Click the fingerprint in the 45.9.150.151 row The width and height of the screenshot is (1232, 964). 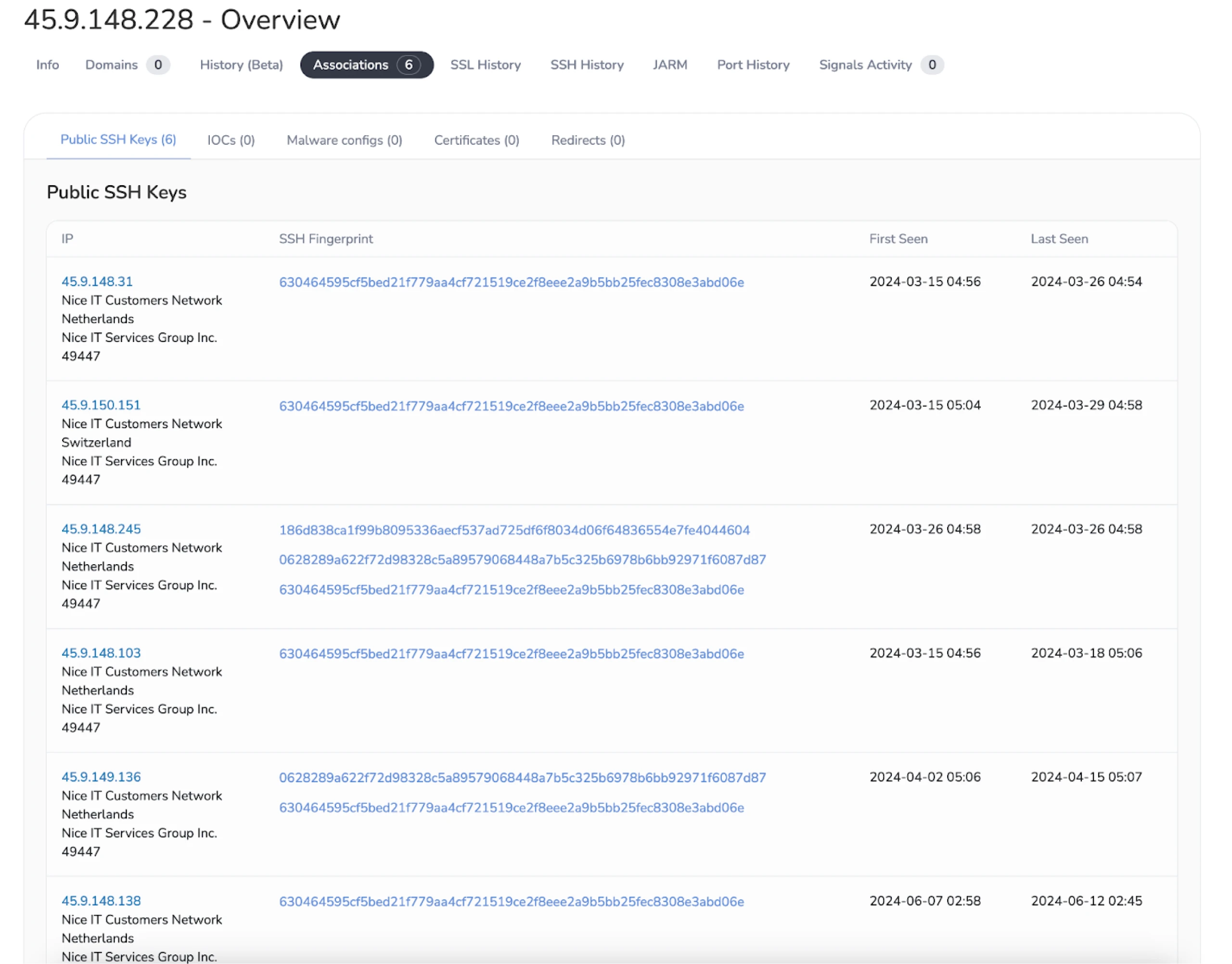pyautogui.click(x=512, y=406)
